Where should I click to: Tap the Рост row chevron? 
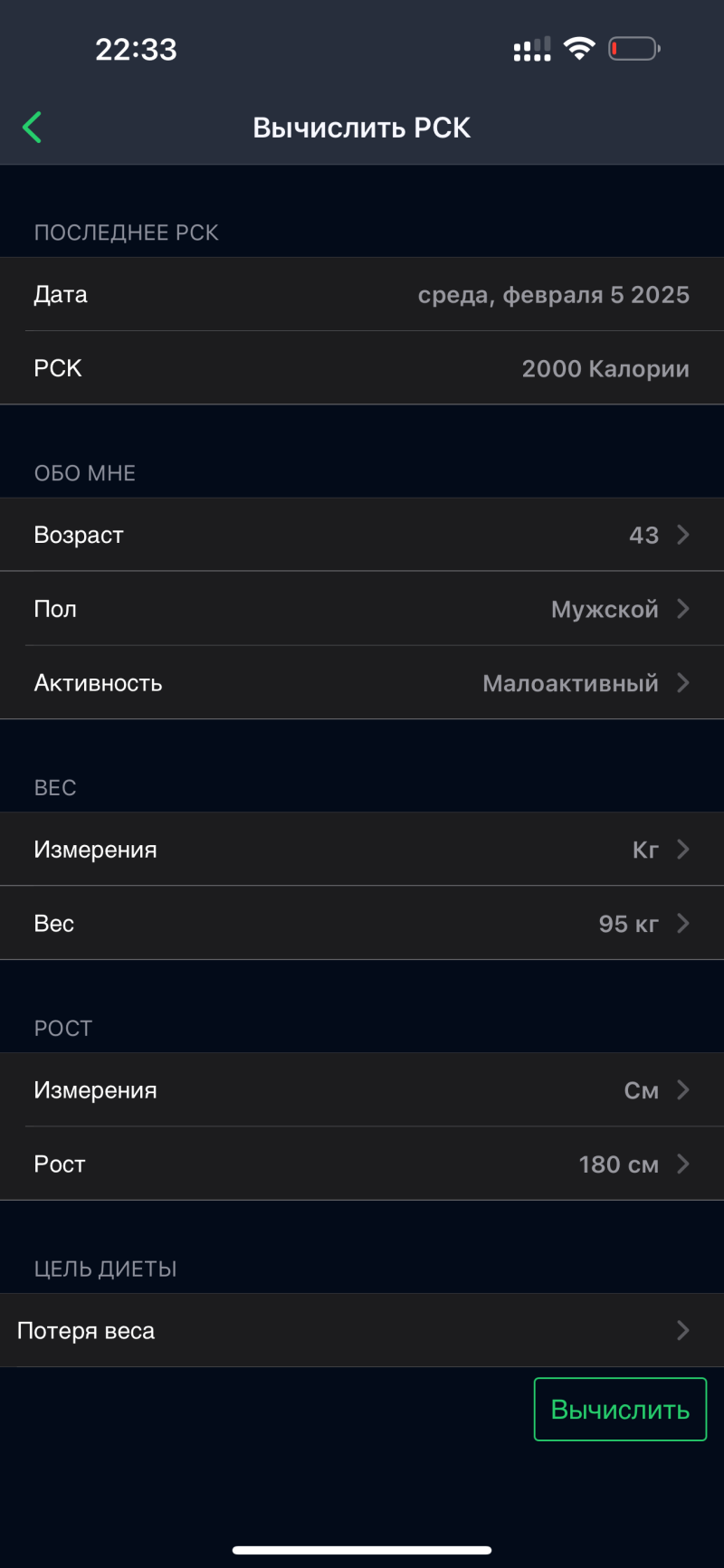point(683,1164)
